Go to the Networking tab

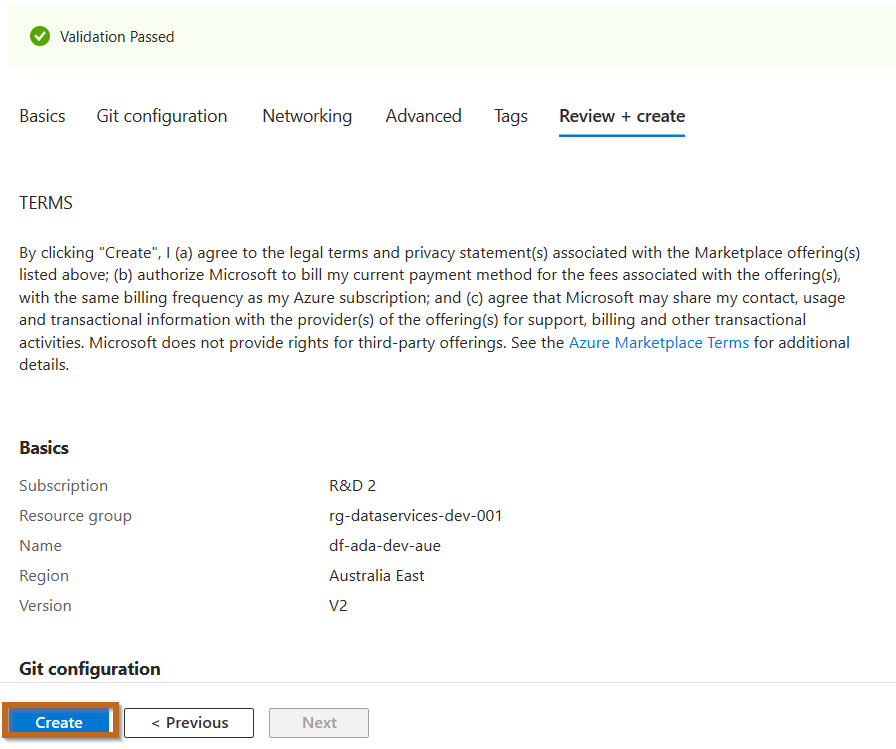tap(307, 116)
